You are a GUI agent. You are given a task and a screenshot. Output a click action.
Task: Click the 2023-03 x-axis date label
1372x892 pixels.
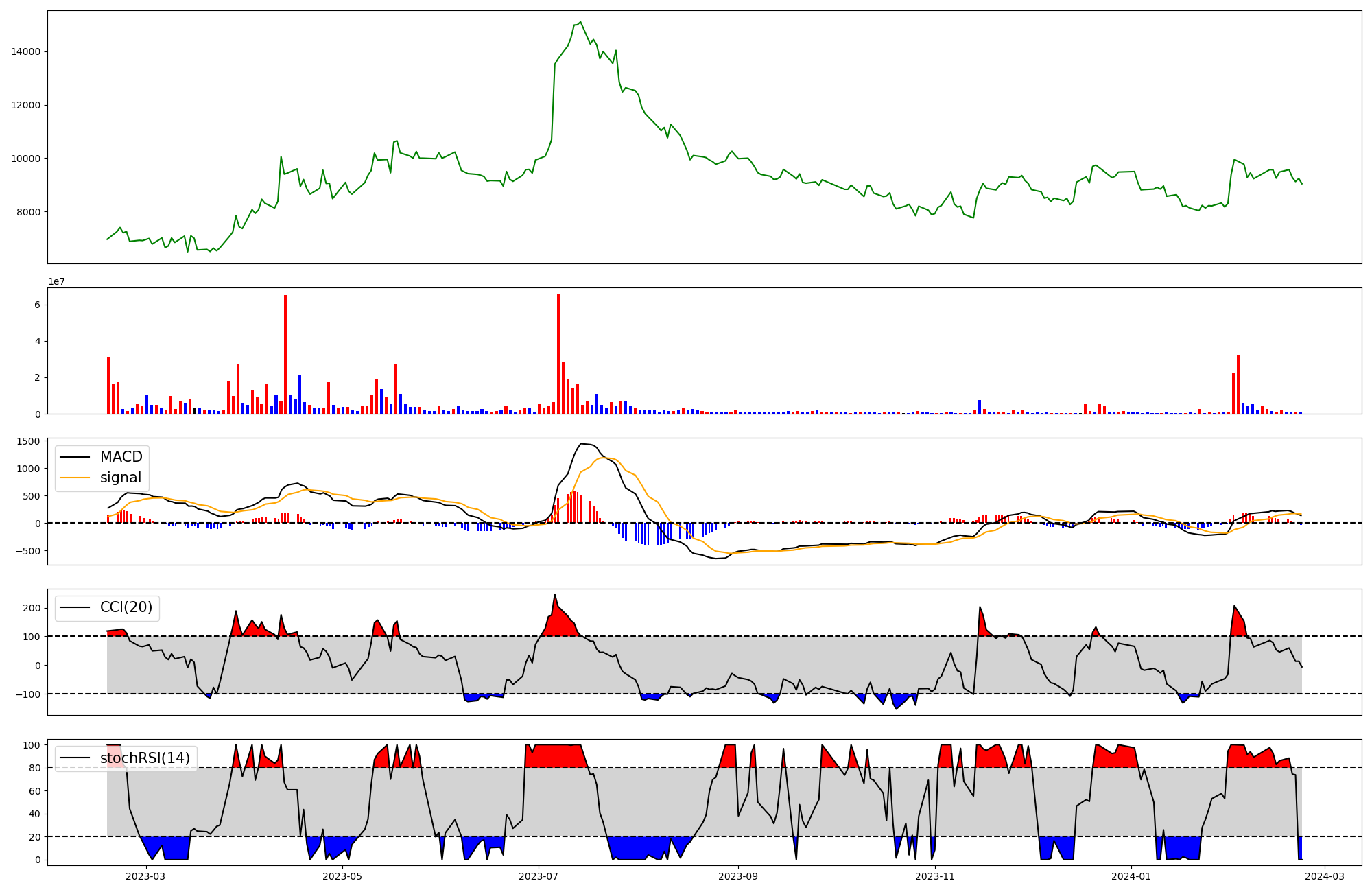coord(145,876)
